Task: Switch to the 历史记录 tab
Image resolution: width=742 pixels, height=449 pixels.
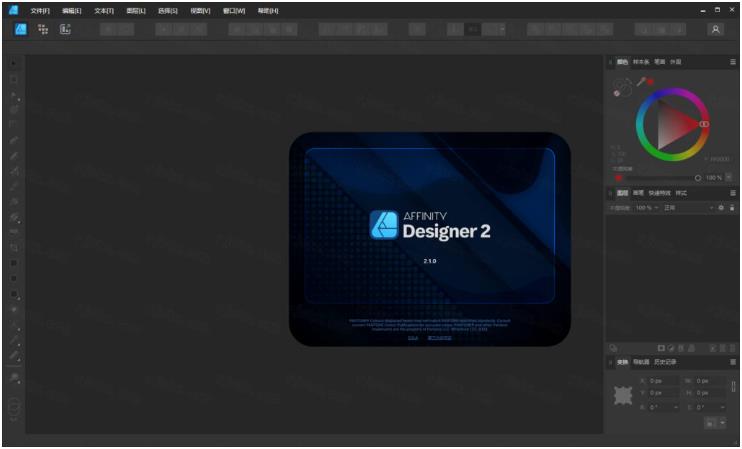Action: [665, 362]
